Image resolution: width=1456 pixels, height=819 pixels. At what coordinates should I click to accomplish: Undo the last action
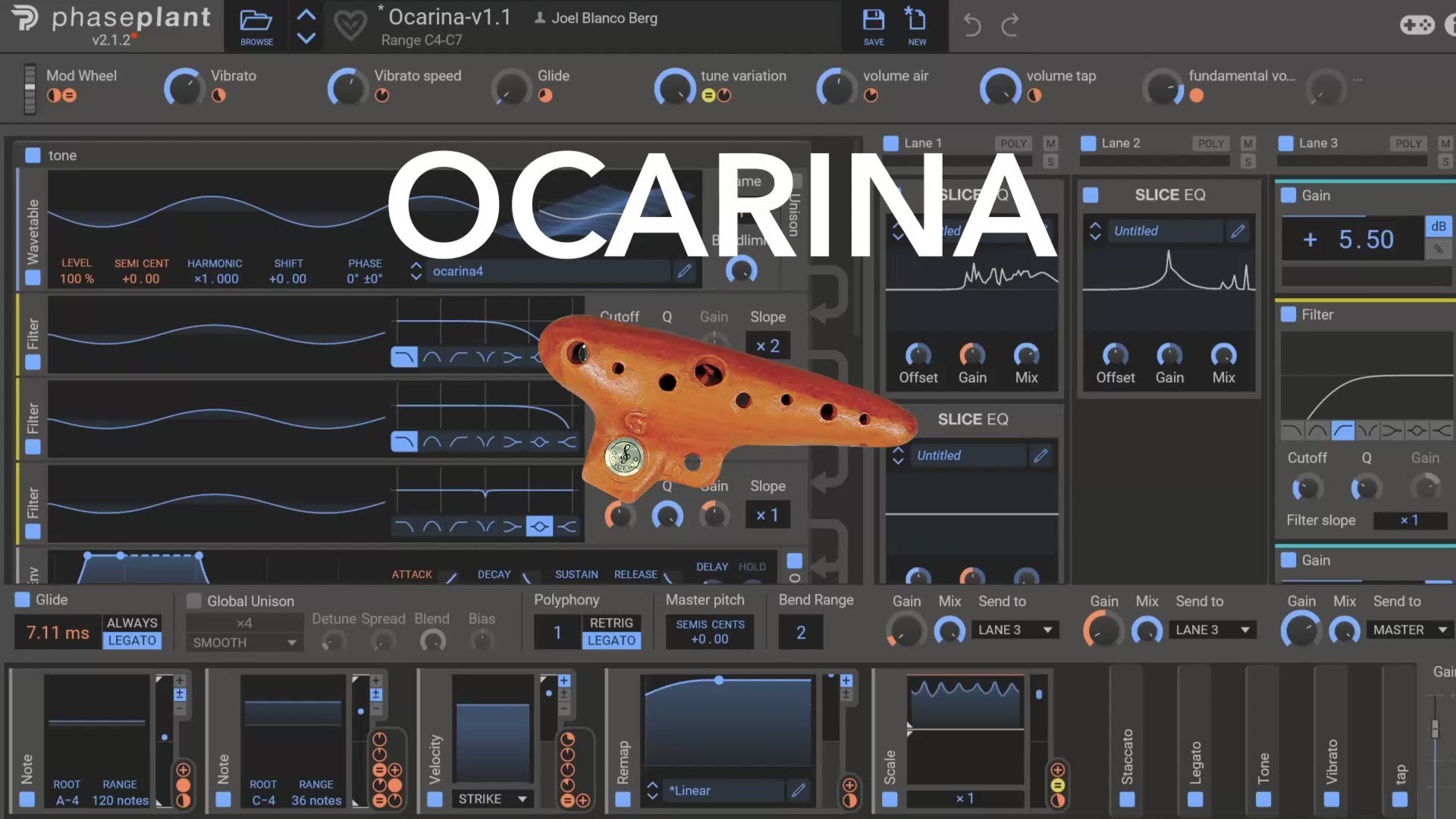pyautogui.click(x=972, y=25)
